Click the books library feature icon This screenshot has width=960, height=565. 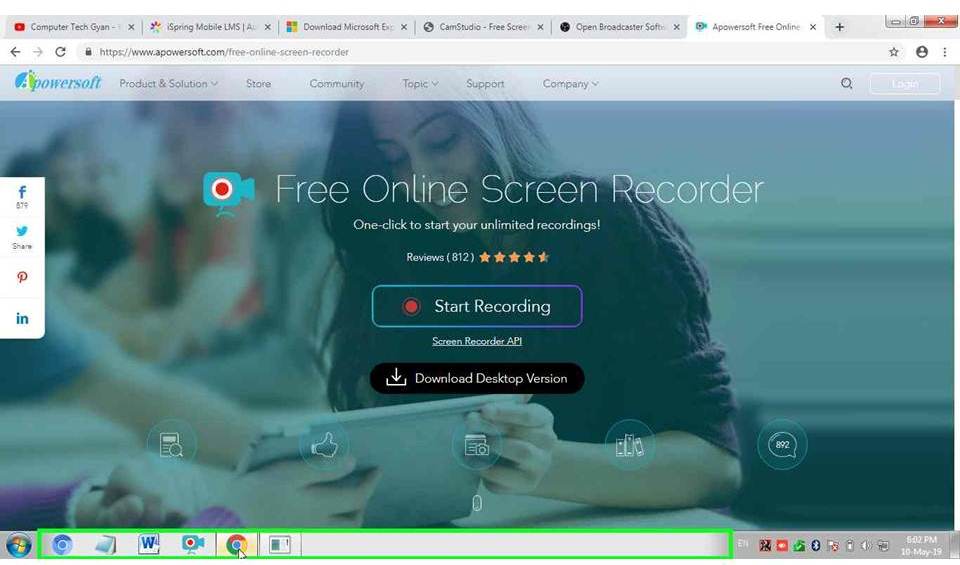[x=629, y=444]
